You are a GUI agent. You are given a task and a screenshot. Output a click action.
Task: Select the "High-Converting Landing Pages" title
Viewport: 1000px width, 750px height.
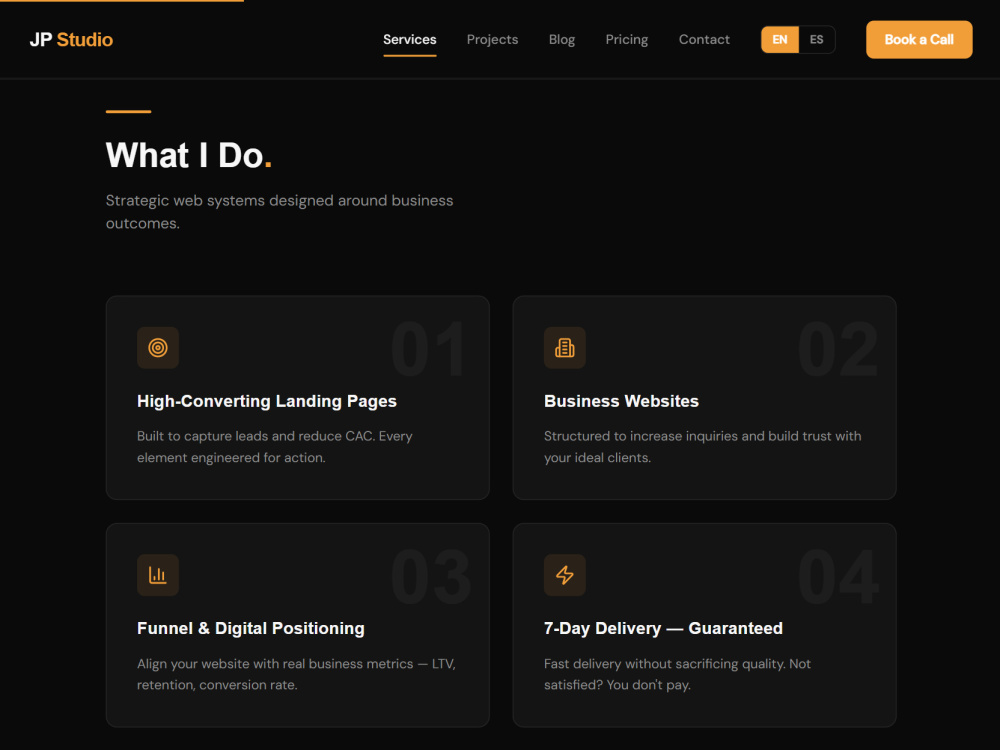click(x=267, y=401)
